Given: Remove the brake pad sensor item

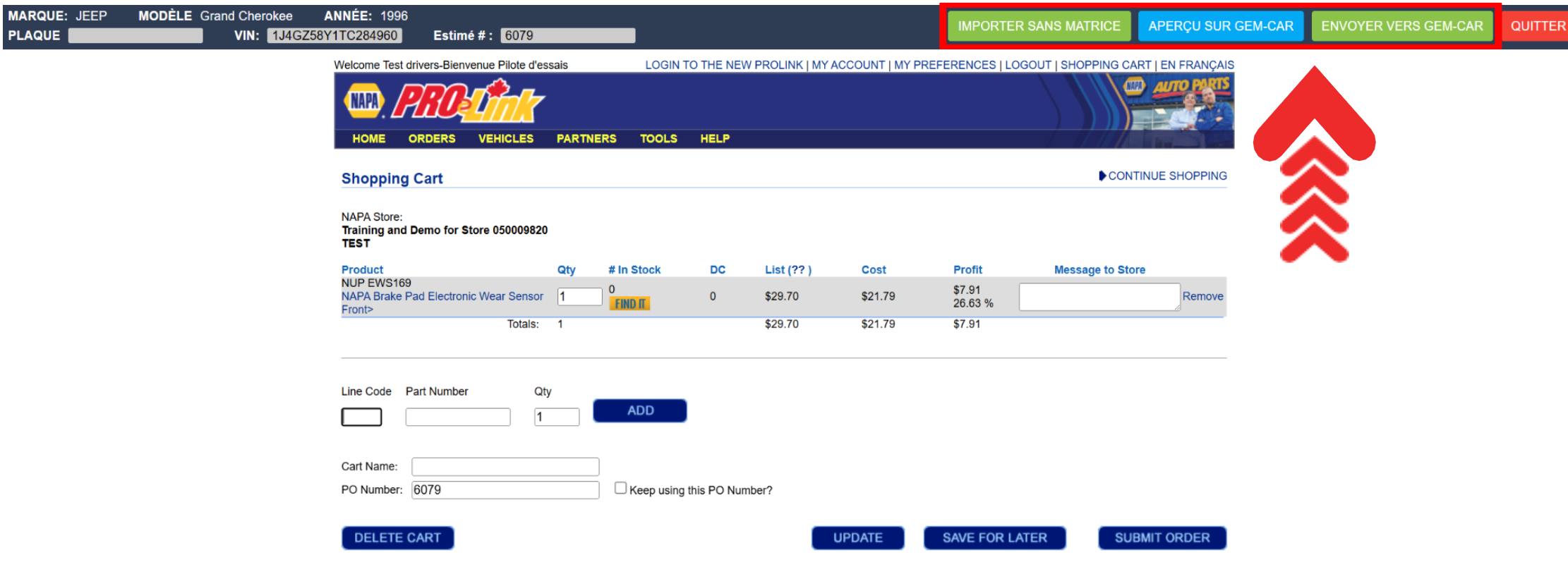Looking at the screenshot, I should tap(1202, 296).
